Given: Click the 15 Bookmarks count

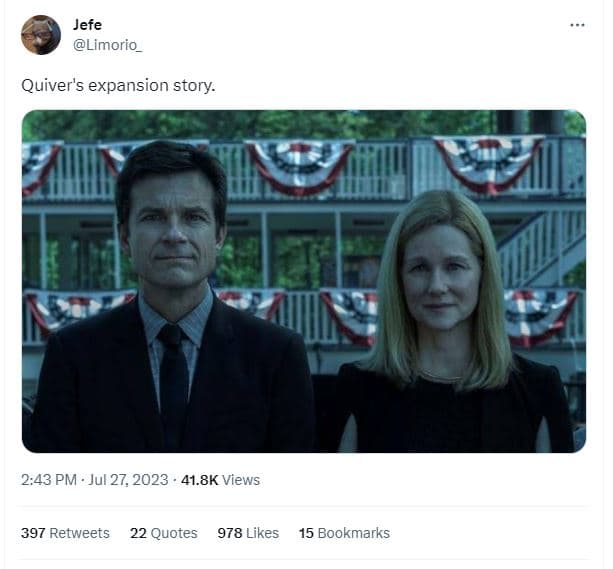Looking at the screenshot, I should 344,533.
